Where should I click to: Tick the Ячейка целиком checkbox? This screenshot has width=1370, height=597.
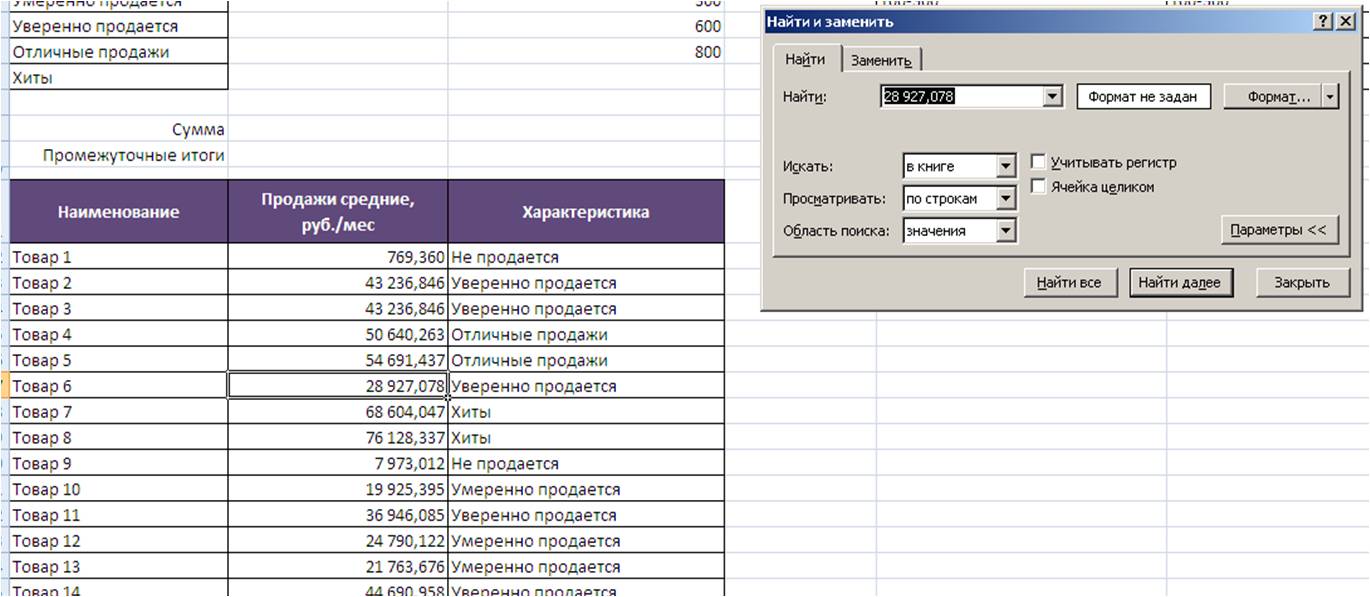[x=1038, y=186]
